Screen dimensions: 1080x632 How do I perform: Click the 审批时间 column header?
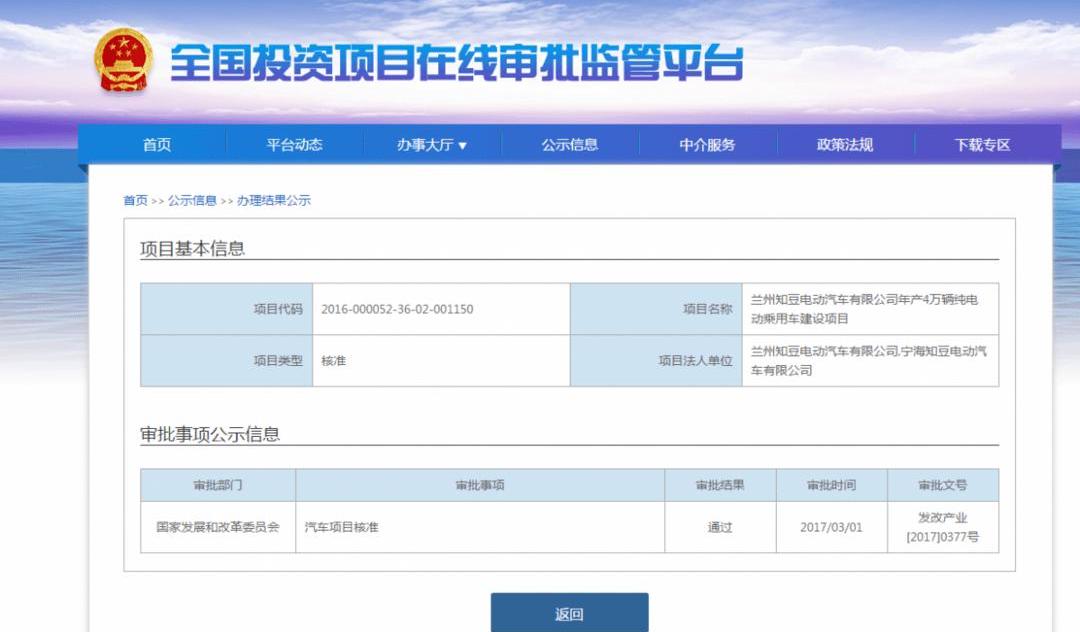831,485
